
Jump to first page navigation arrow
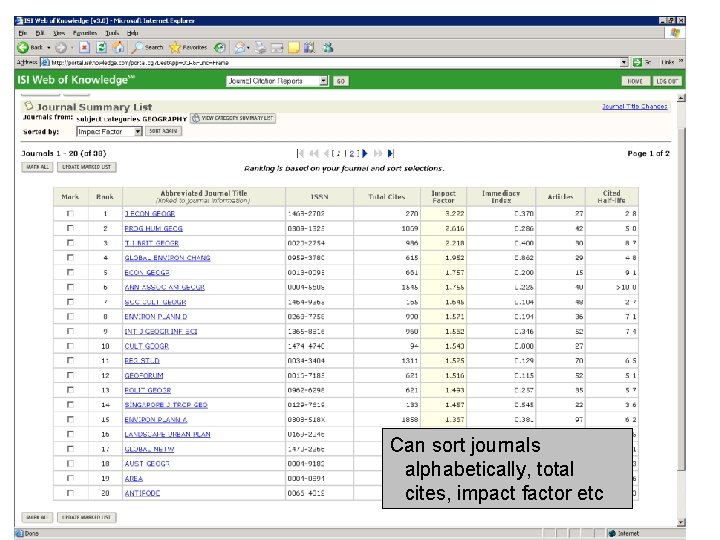point(300,153)
